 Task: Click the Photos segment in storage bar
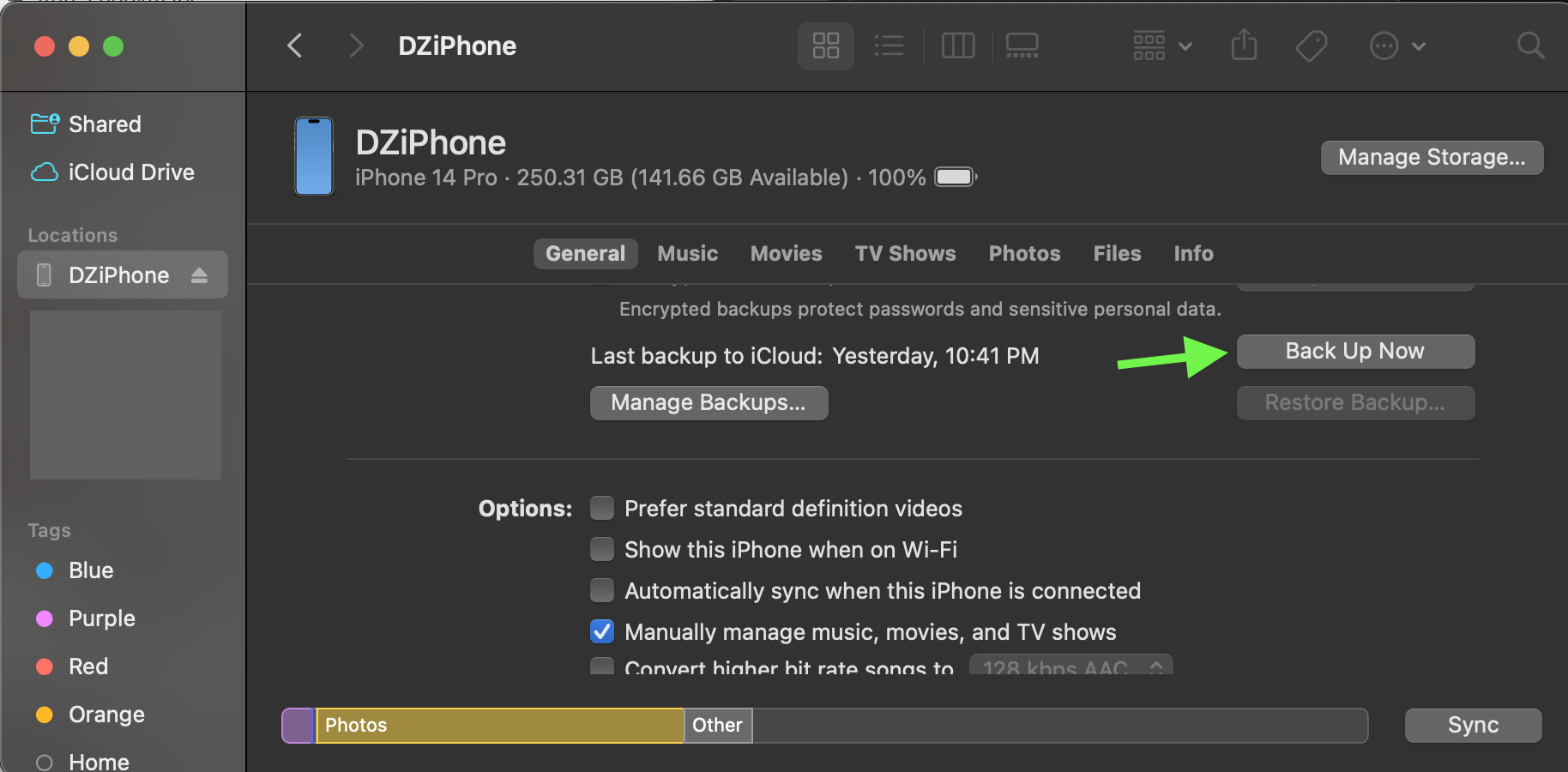[x=499, y=726]
